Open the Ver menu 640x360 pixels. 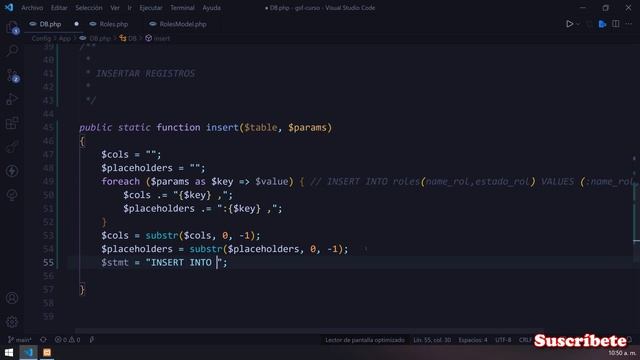115,8
